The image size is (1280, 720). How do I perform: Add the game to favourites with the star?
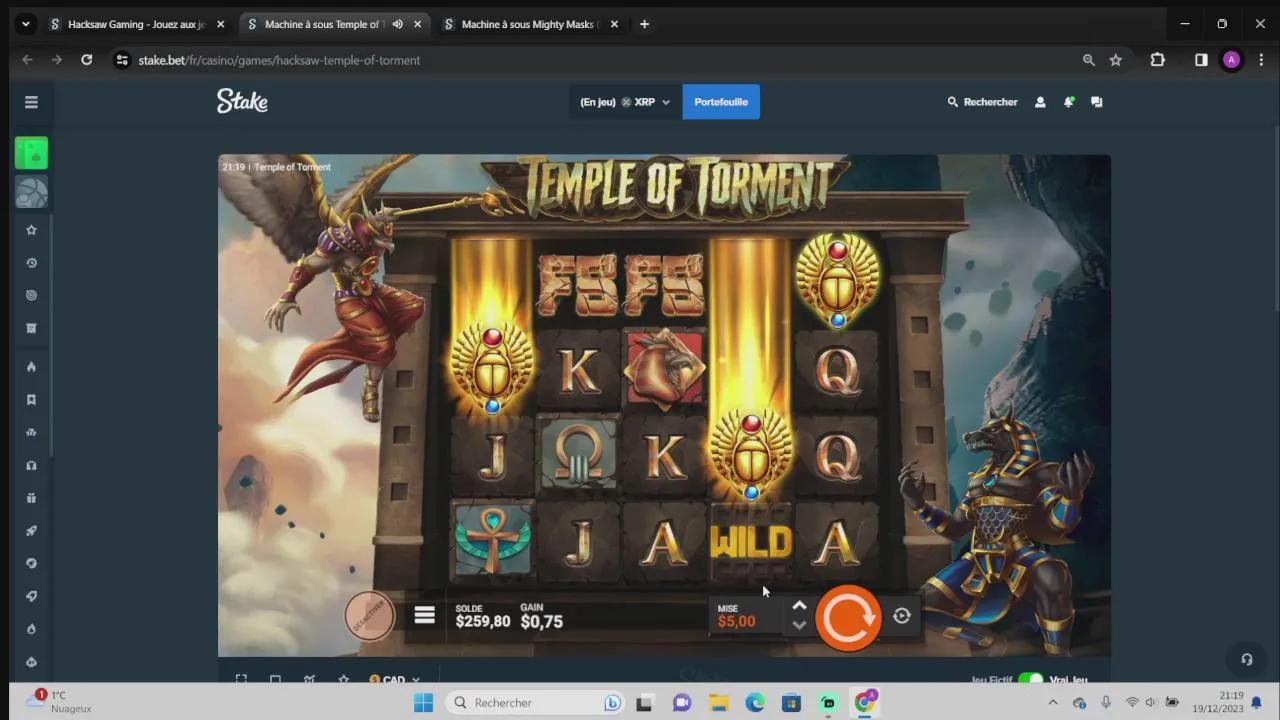pos(344,679)
